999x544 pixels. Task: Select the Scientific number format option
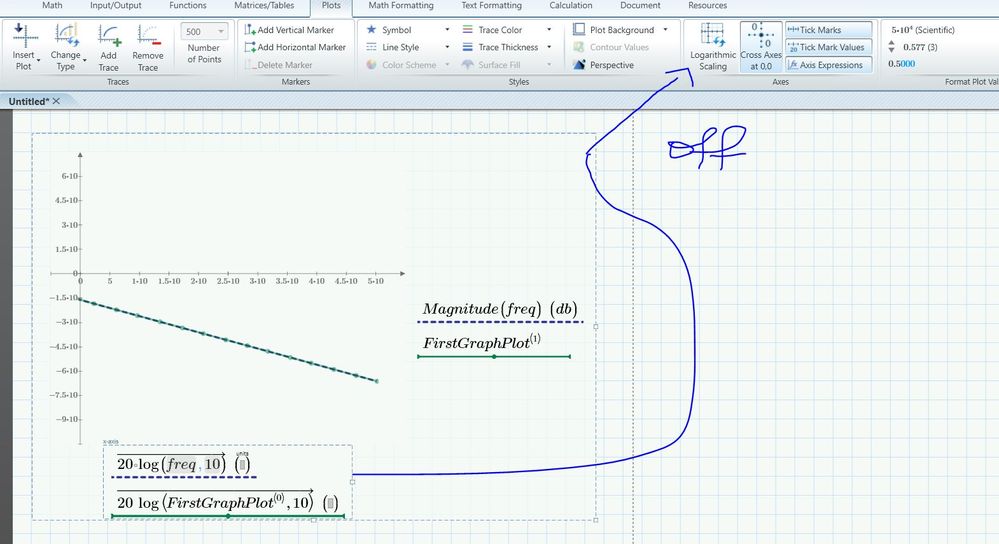[x=923, y=30]
